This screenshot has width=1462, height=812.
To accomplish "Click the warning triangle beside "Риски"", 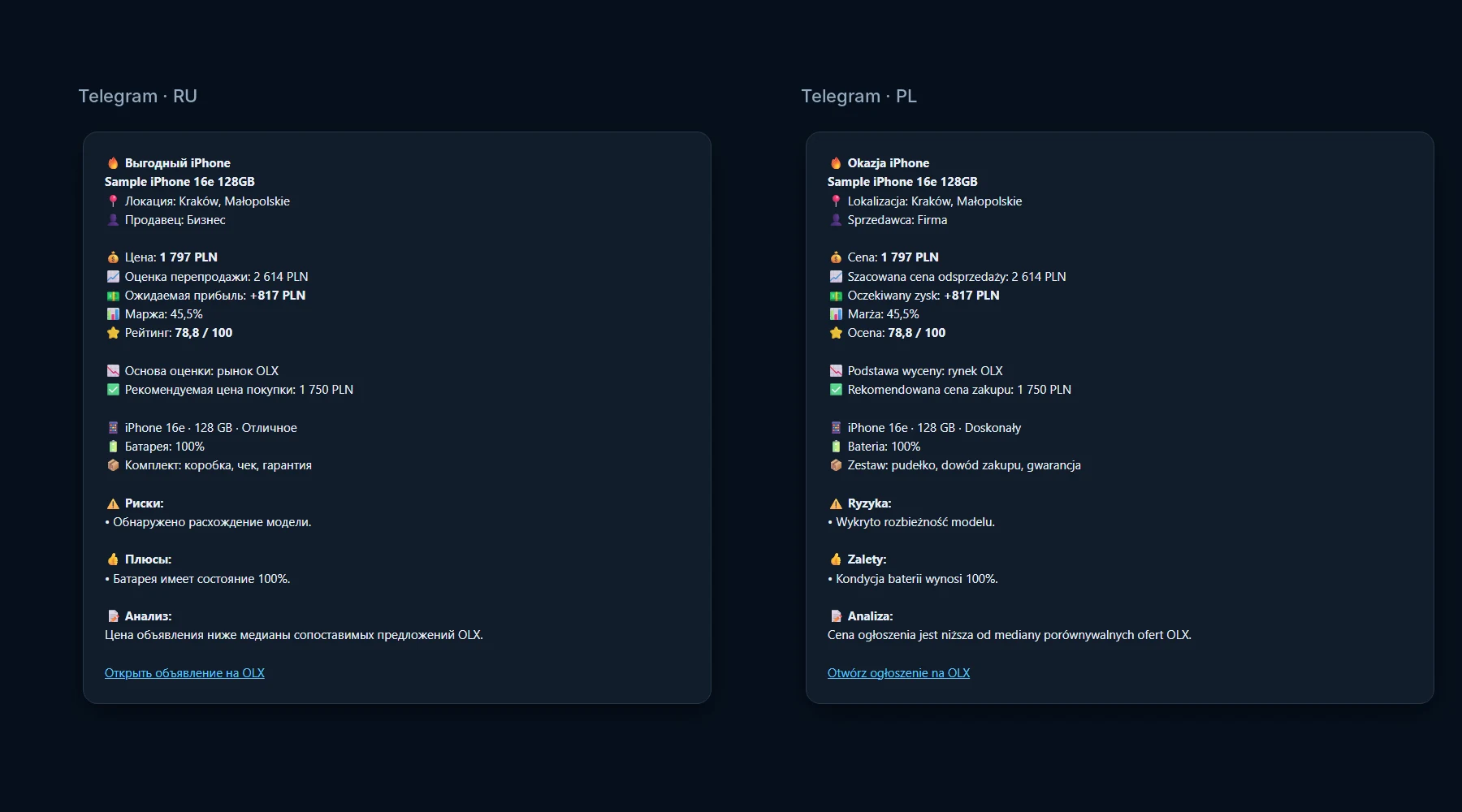I will point(113,503).
